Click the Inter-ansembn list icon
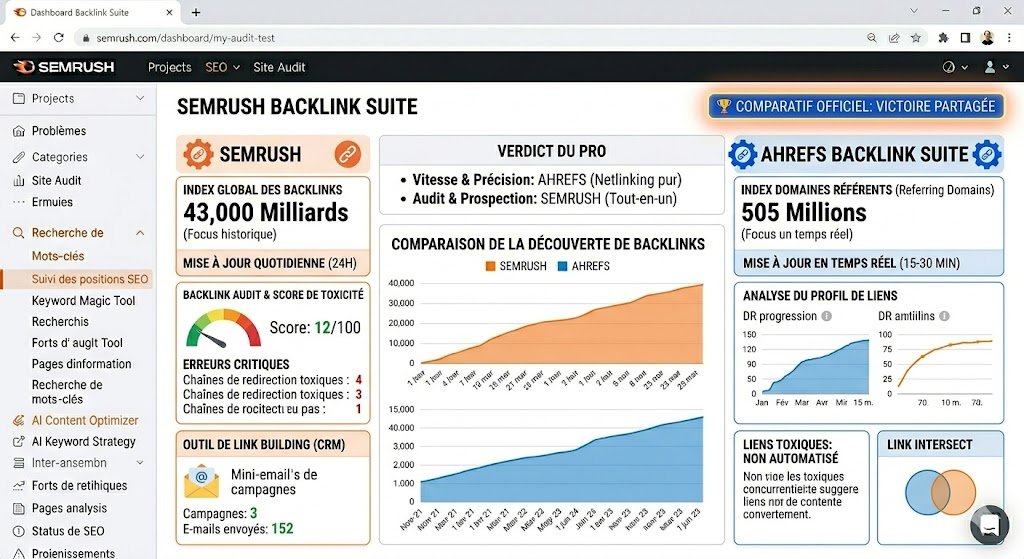 [x=19, y=463]
